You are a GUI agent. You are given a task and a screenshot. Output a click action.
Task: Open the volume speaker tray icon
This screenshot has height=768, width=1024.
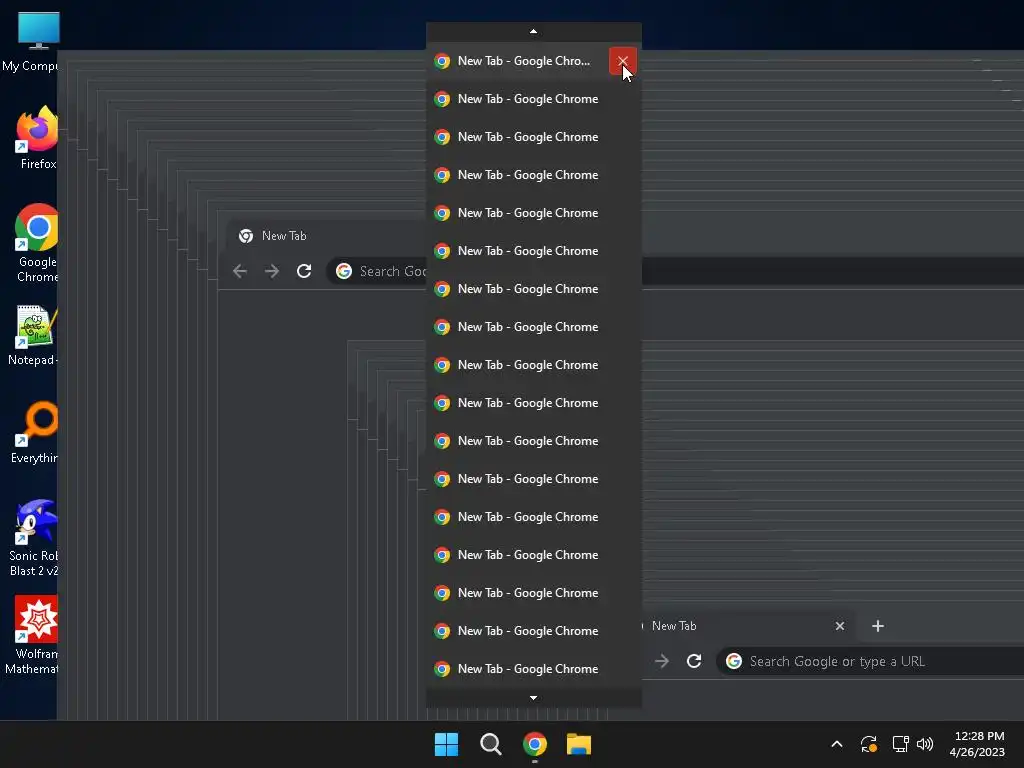(x=925, y=744)
